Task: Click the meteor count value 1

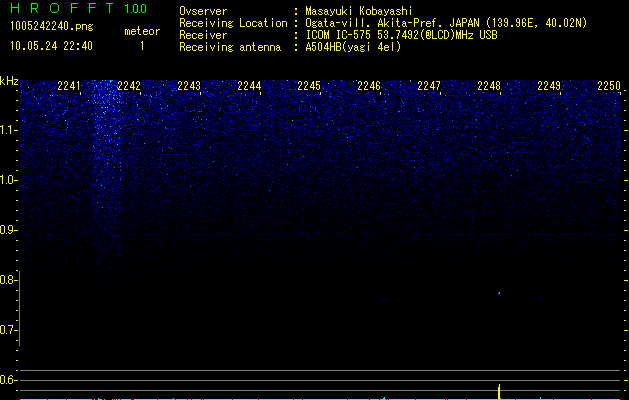Action: pyautogui.click(x=142, y=46)
